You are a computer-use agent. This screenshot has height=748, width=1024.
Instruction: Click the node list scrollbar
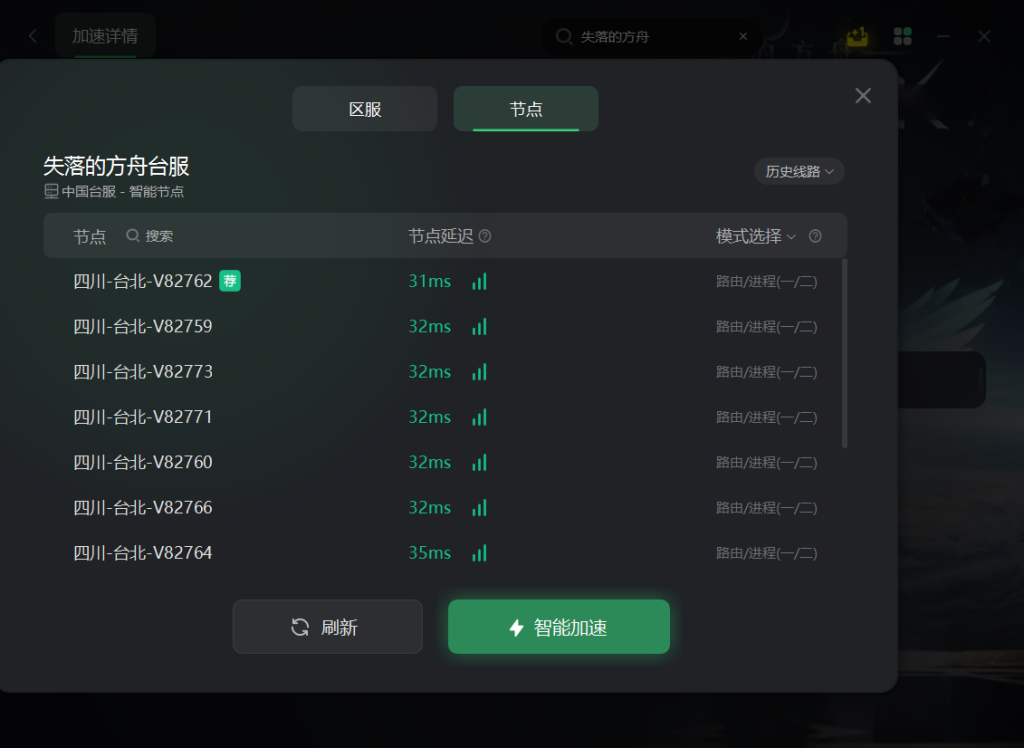click(844, 353)
